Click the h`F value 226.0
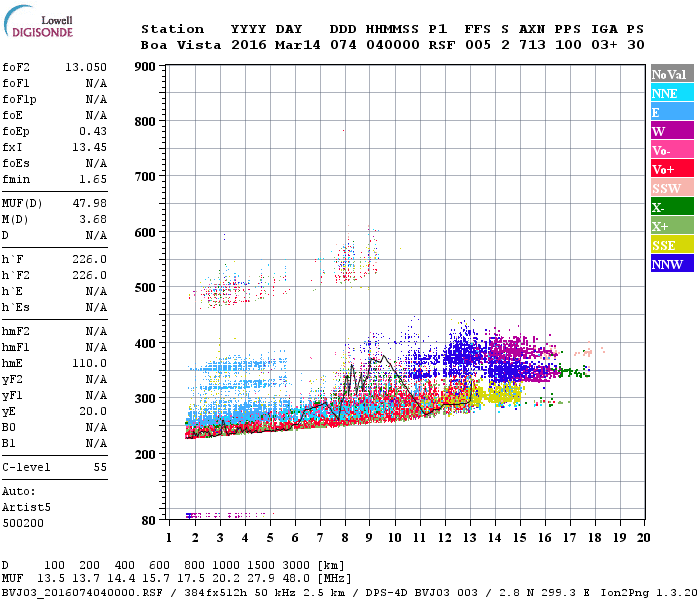The image size is (700, 600). click(89, 259)
